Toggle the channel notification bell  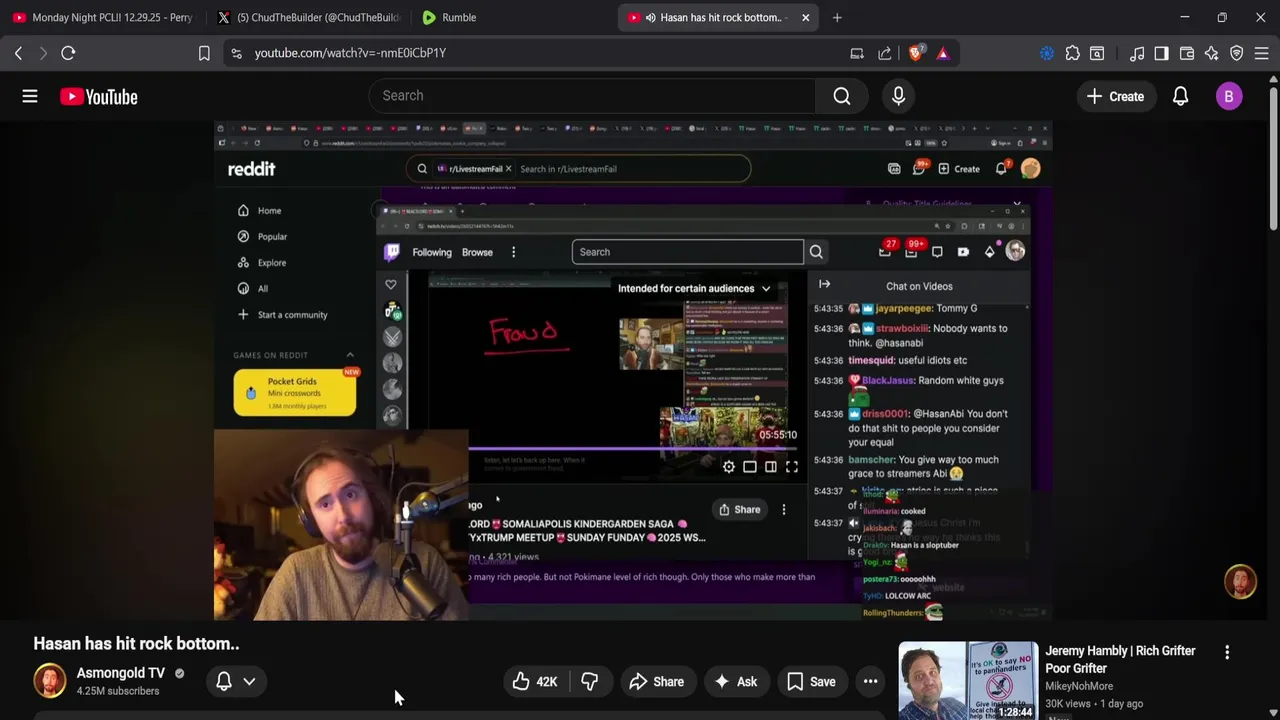(224, 682)
